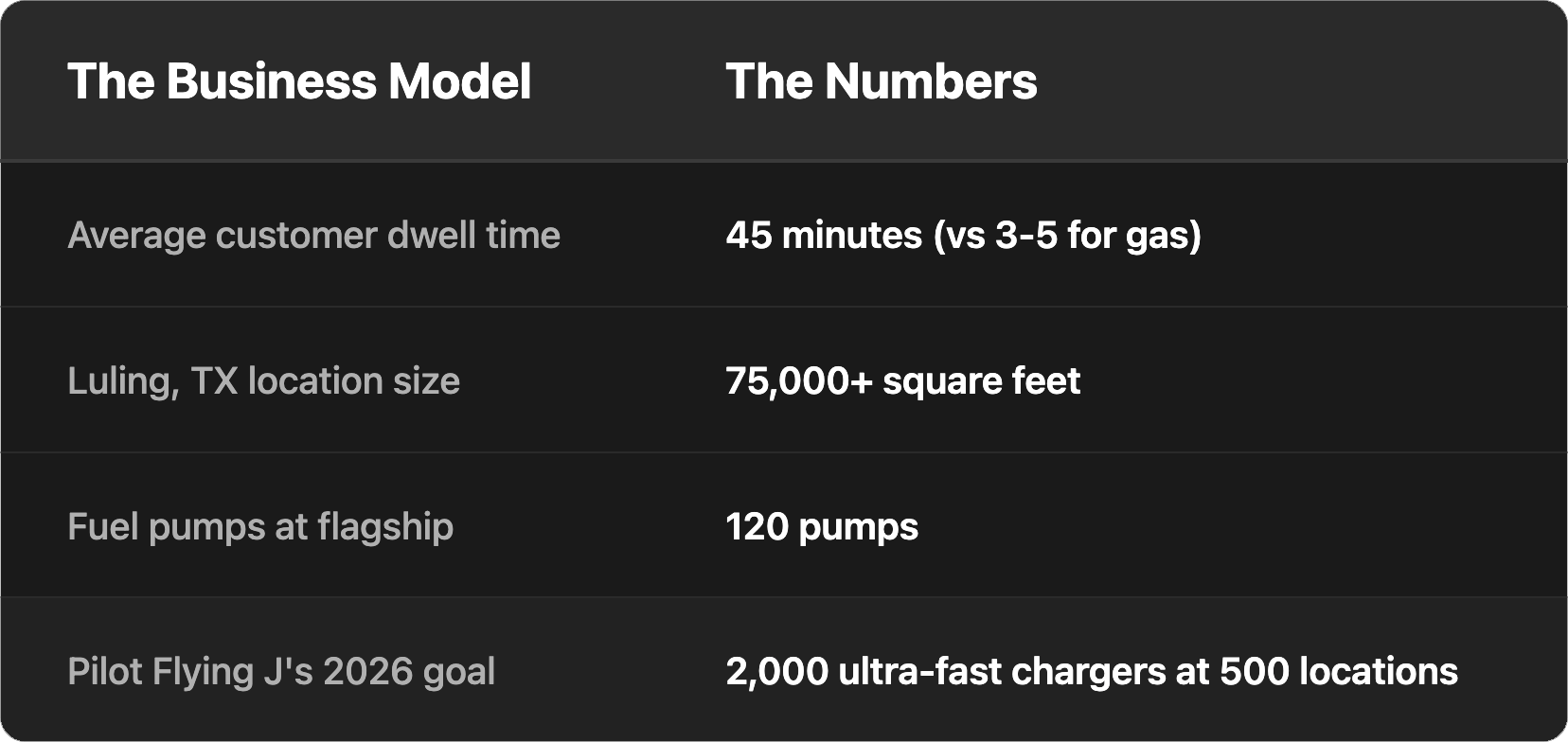This screenshot has height=742, width=1568.
Task: Click the word "Business" in the header
Action: click(x=271, y=81)
